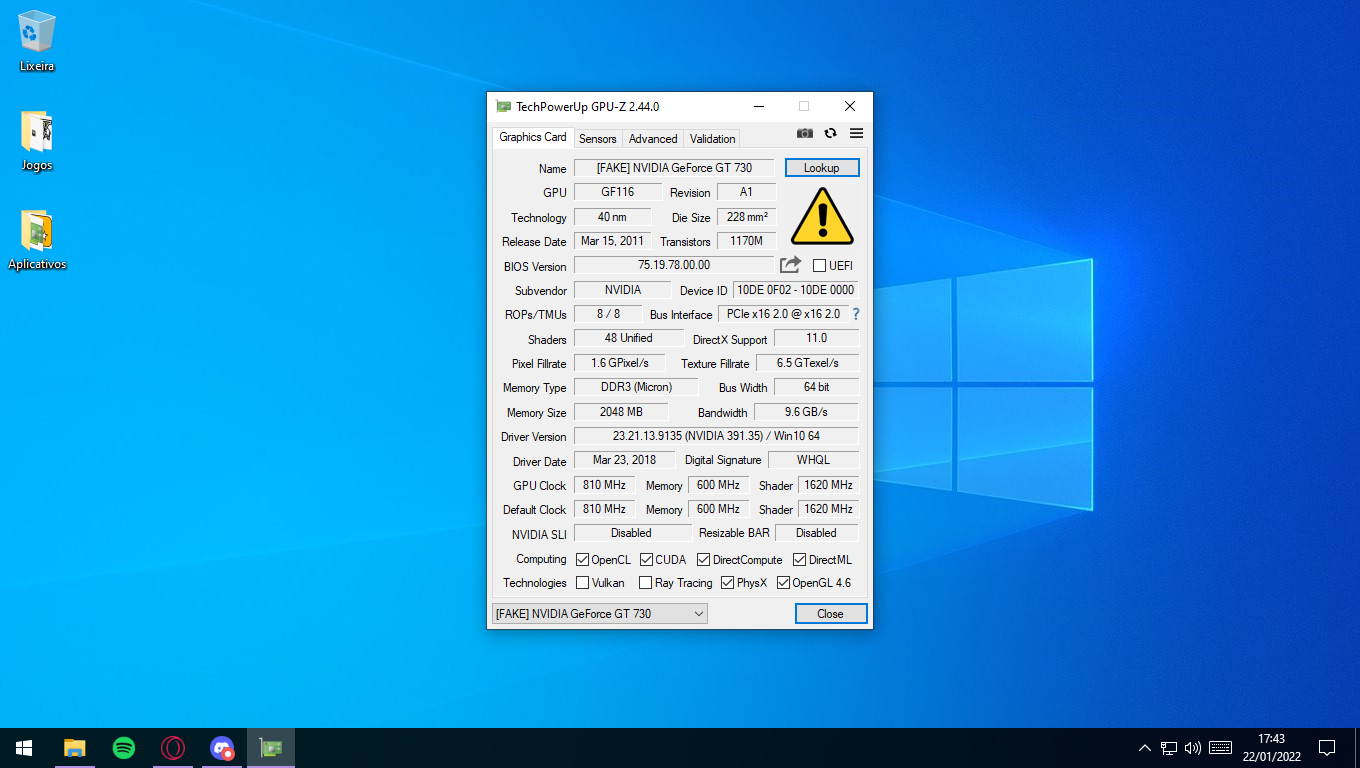Select the Jogos folder on desktop
Screen dimensions: 1360x768
pos(37,140)
